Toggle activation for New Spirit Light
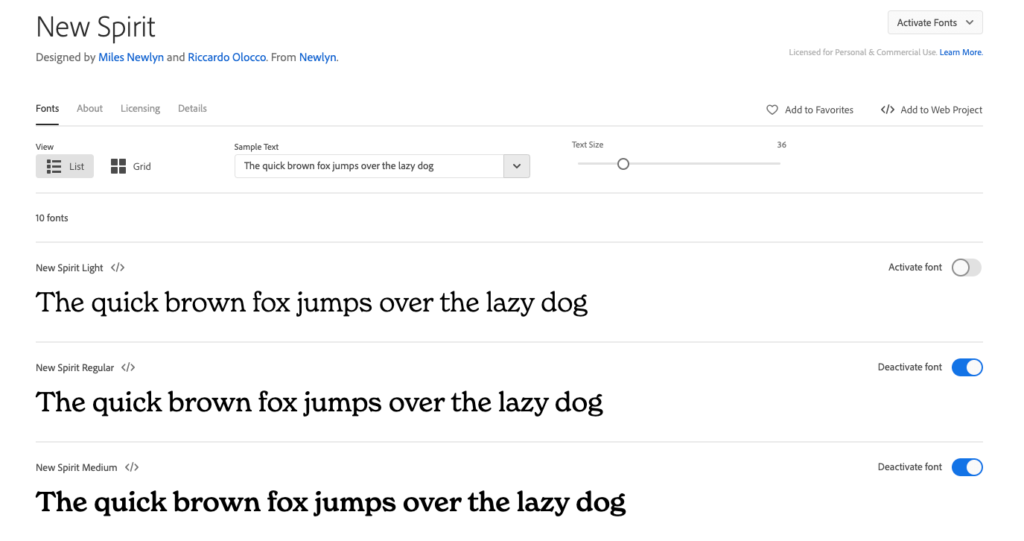Image resolution: width=1024 pixels, height=541 pixels. (x=966, y=267)
